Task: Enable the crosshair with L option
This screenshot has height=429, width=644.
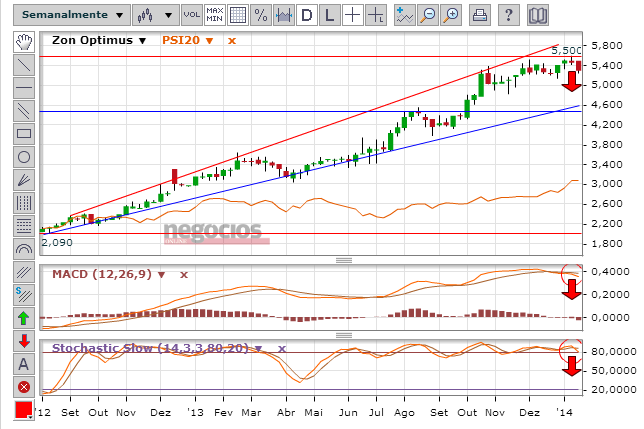Action: point(376,15)
